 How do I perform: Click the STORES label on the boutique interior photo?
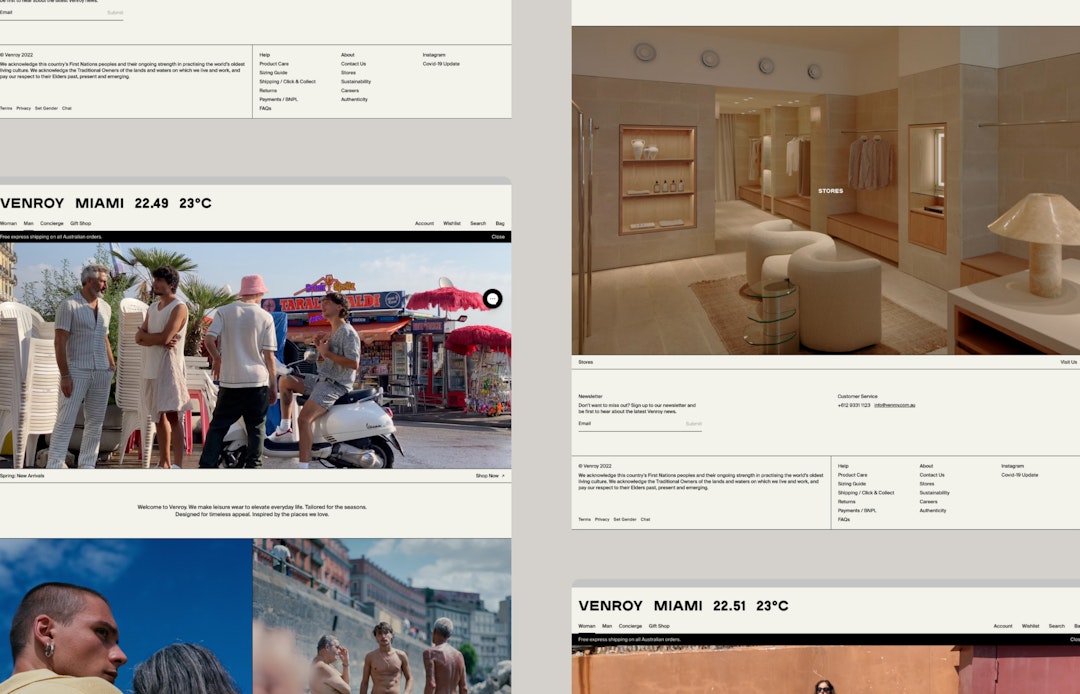tap(830, 191)
